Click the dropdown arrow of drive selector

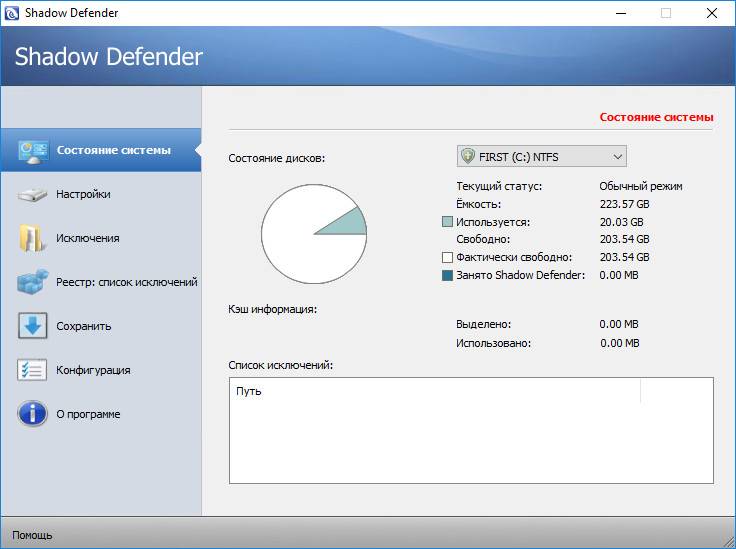tap(618, 157)
